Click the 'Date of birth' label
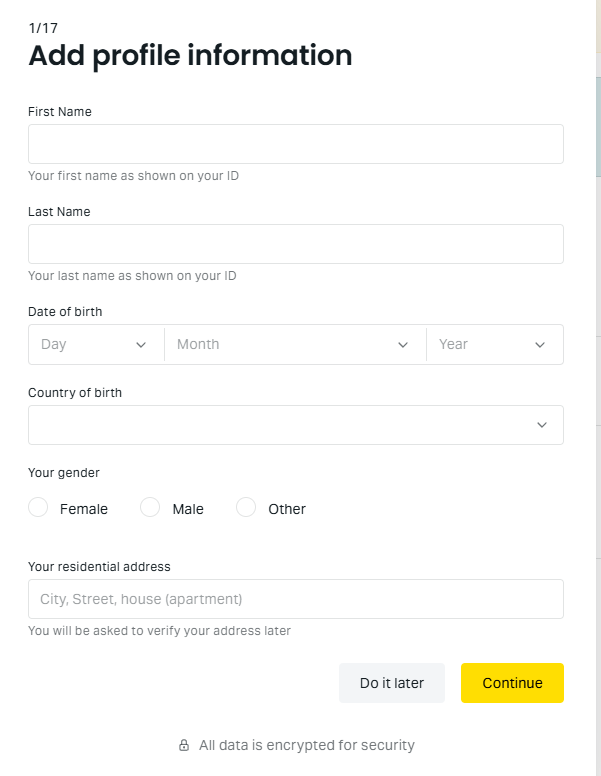The width and height of the screenshot is (601, 776). point(65,311)
